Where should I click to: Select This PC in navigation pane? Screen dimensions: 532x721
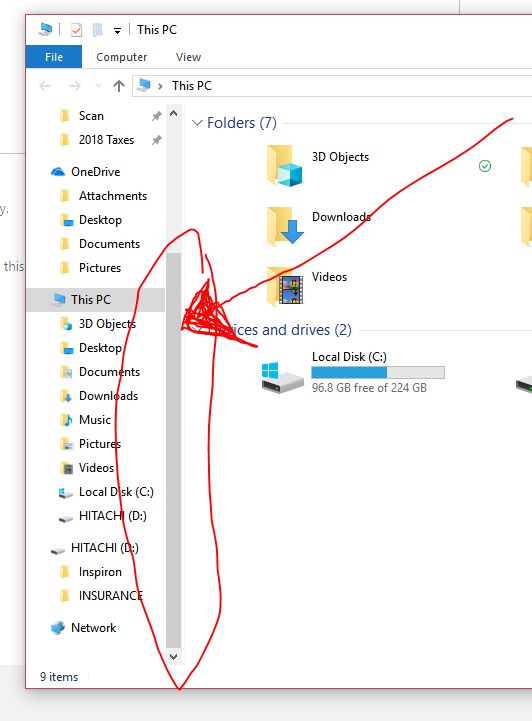tap(95, 300)
